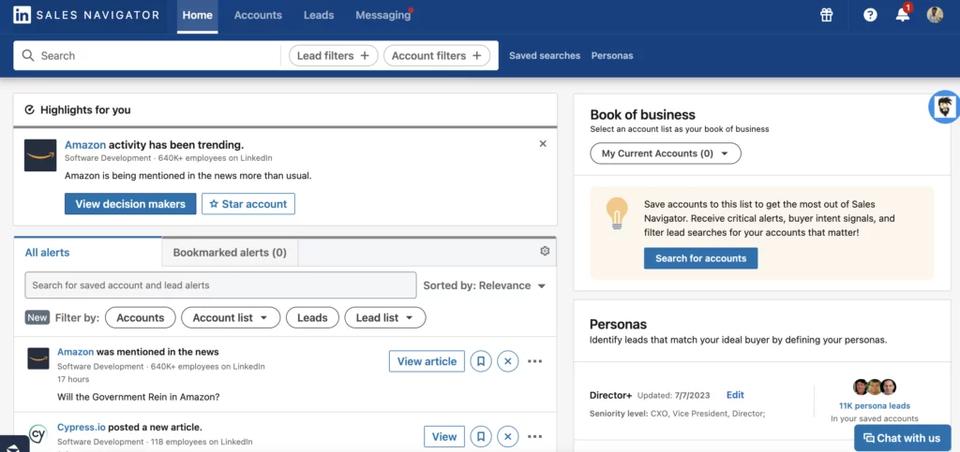
Task: Bookmark the Cypress.io article alert
Action: click(x=481, y=437)
